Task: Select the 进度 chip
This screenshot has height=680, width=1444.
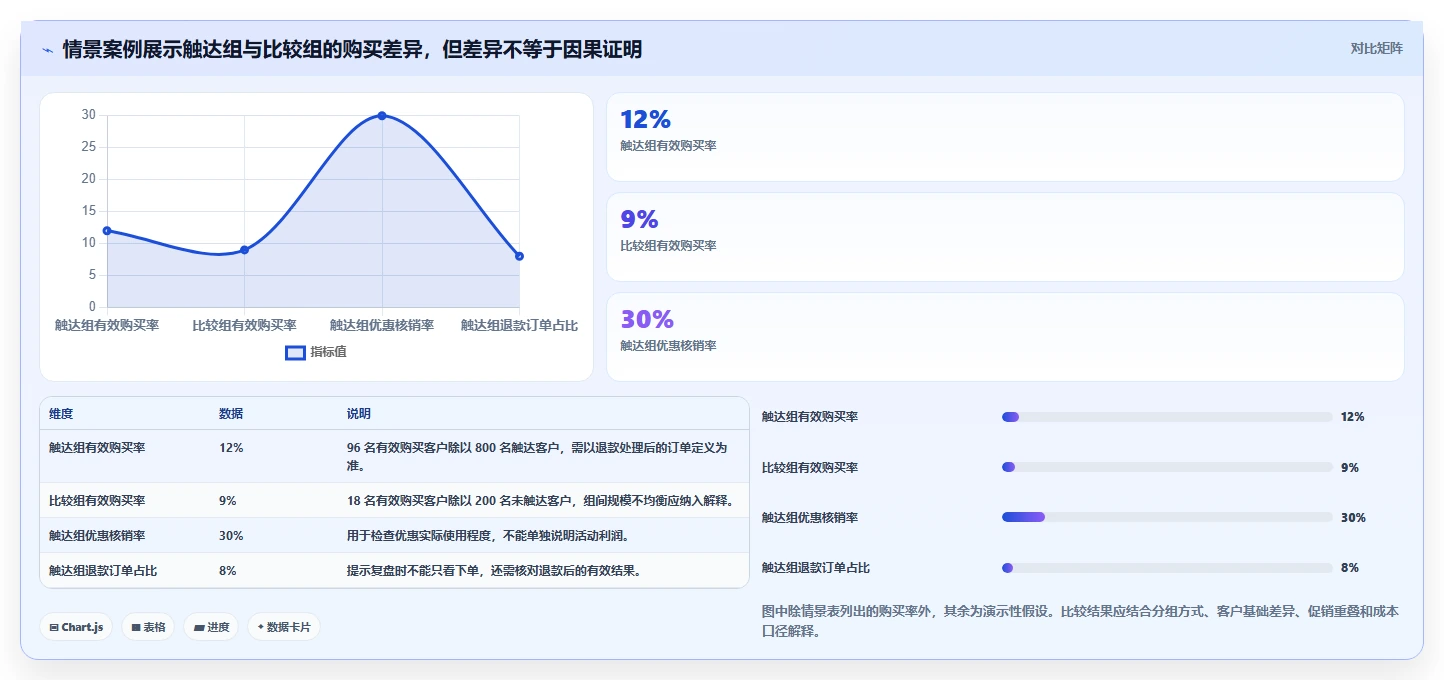Action: [x=211, y=627]
